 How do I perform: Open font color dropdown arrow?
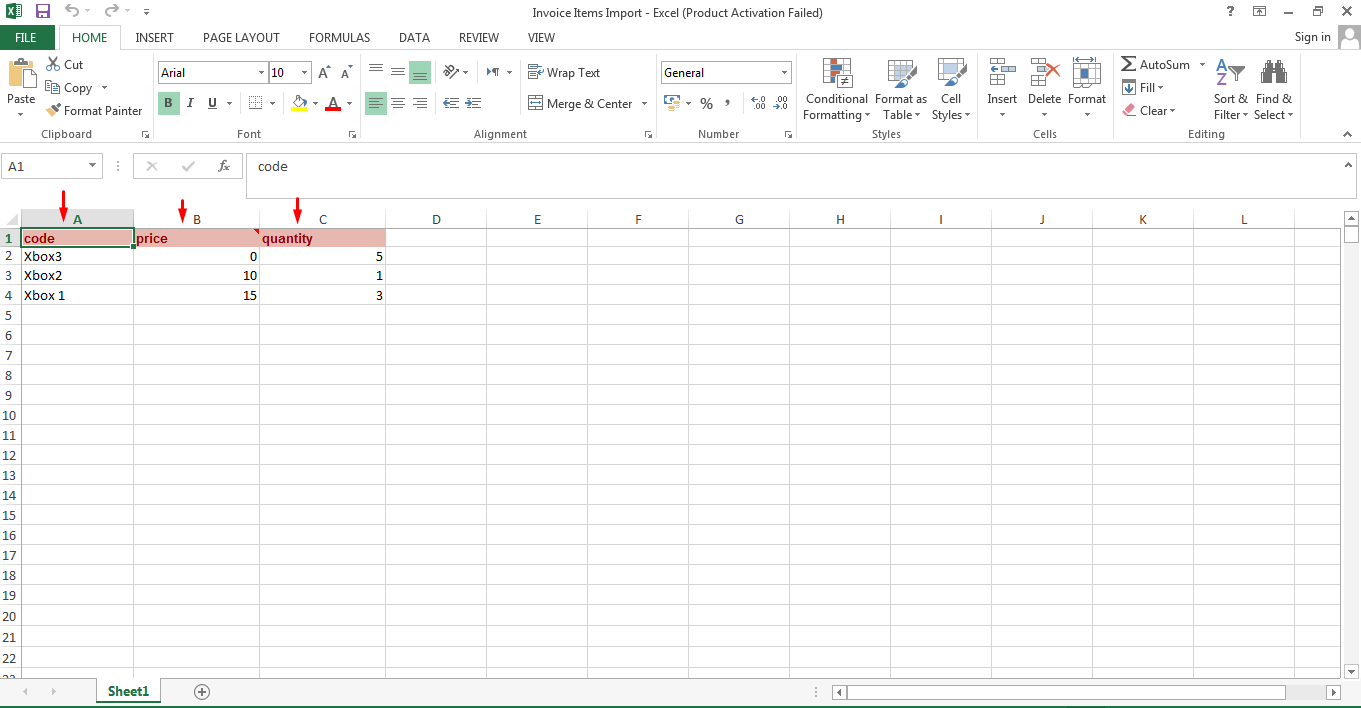point(349,103)
